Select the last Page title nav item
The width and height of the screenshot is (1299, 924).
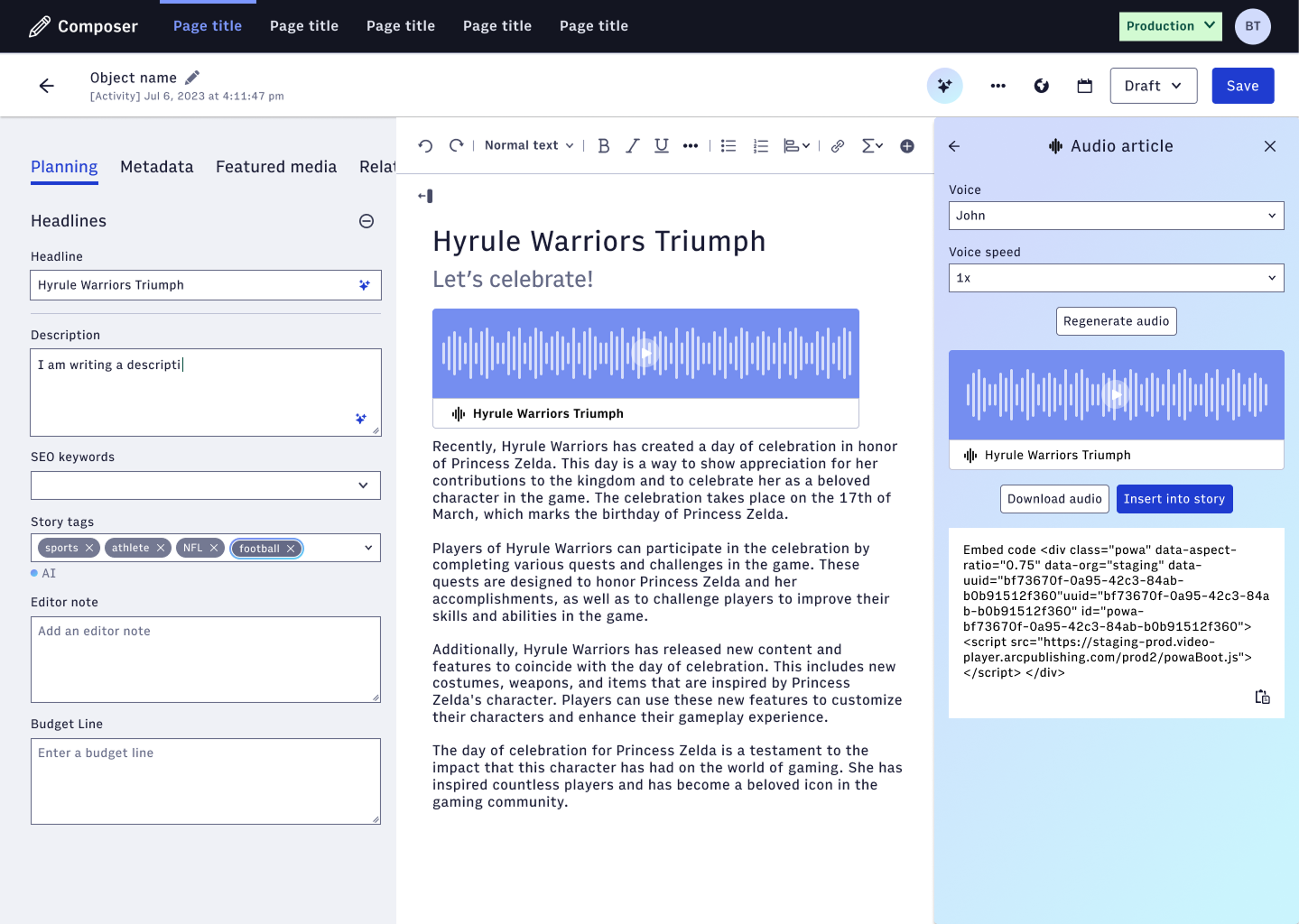594,26
